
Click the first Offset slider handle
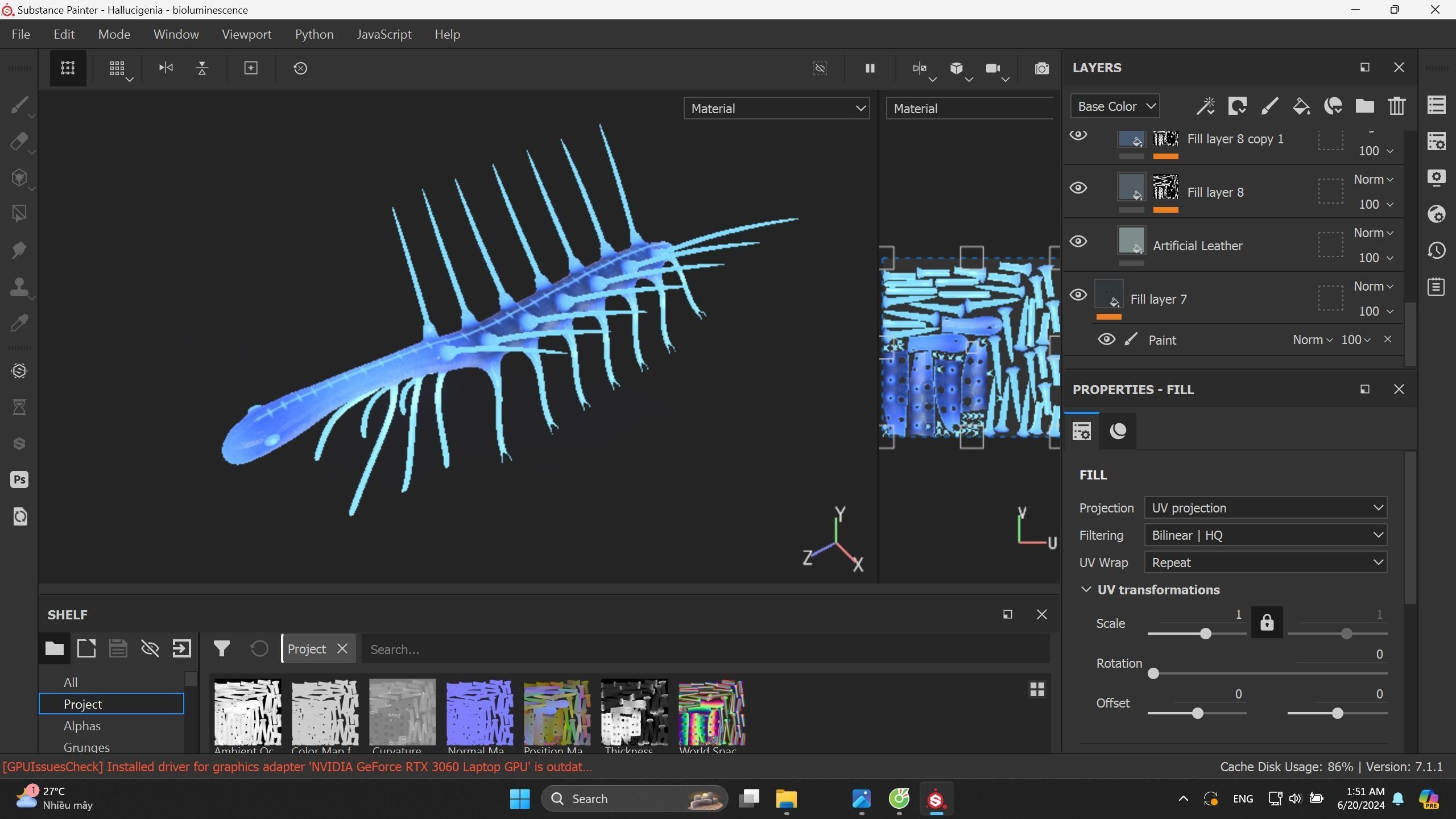[x=1198, y=714]
